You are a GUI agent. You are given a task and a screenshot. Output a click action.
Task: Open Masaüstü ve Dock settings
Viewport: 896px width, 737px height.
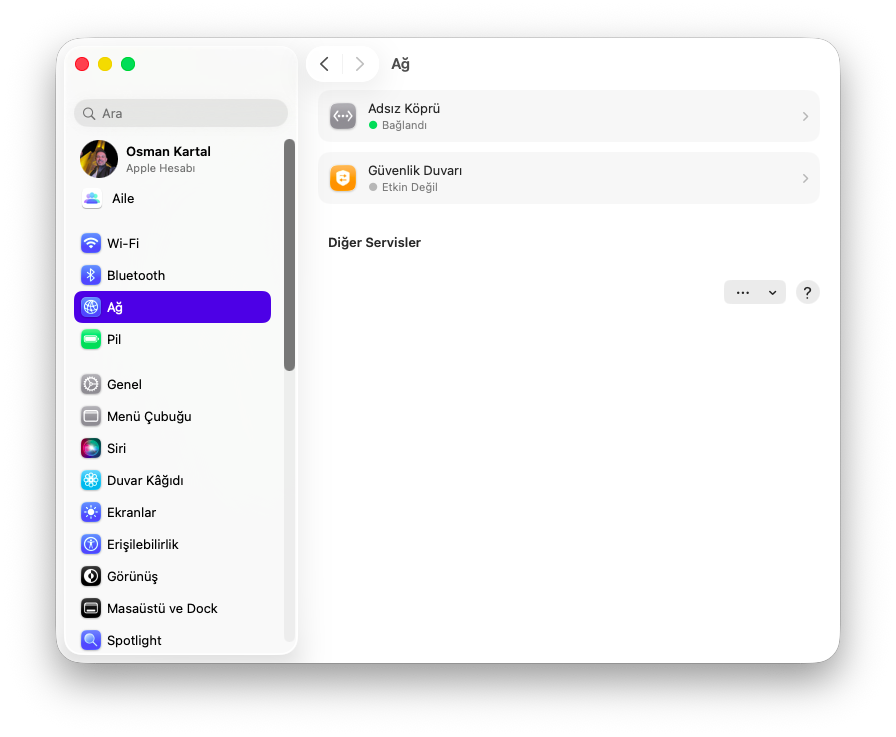162,608
